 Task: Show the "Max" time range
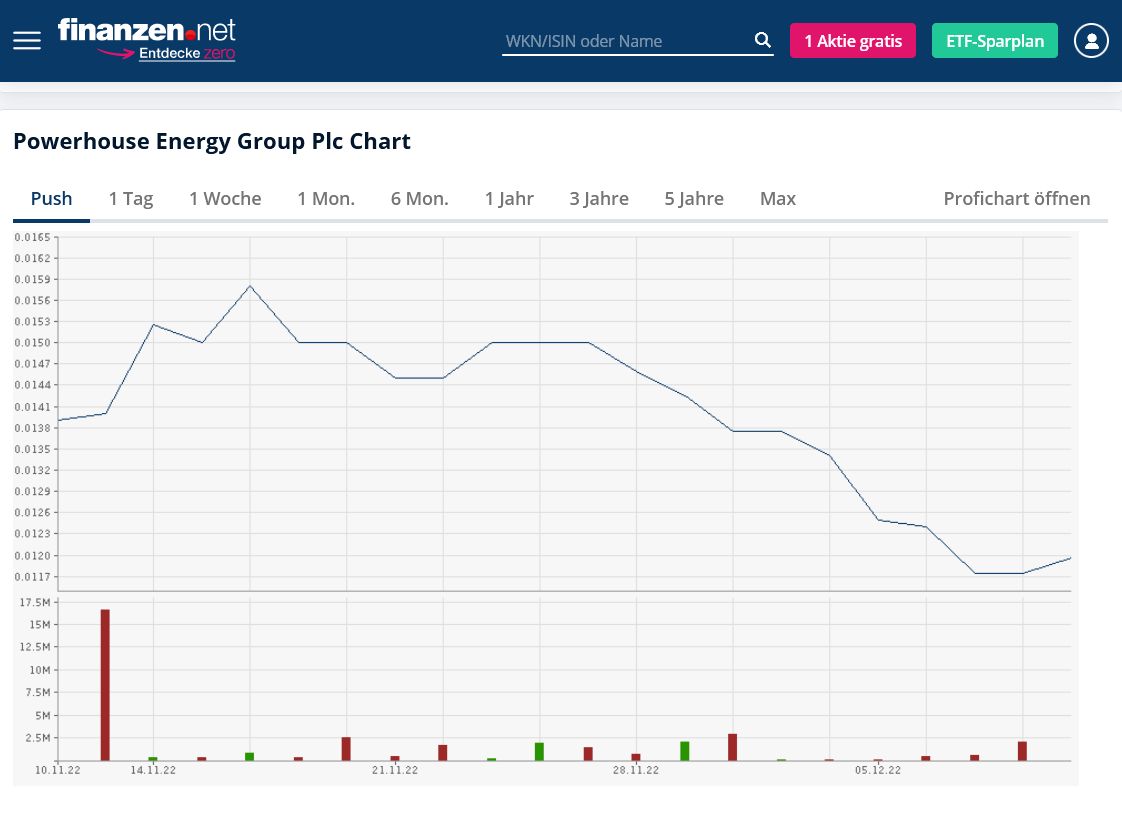pyautogui.click(x=777, y=198)
